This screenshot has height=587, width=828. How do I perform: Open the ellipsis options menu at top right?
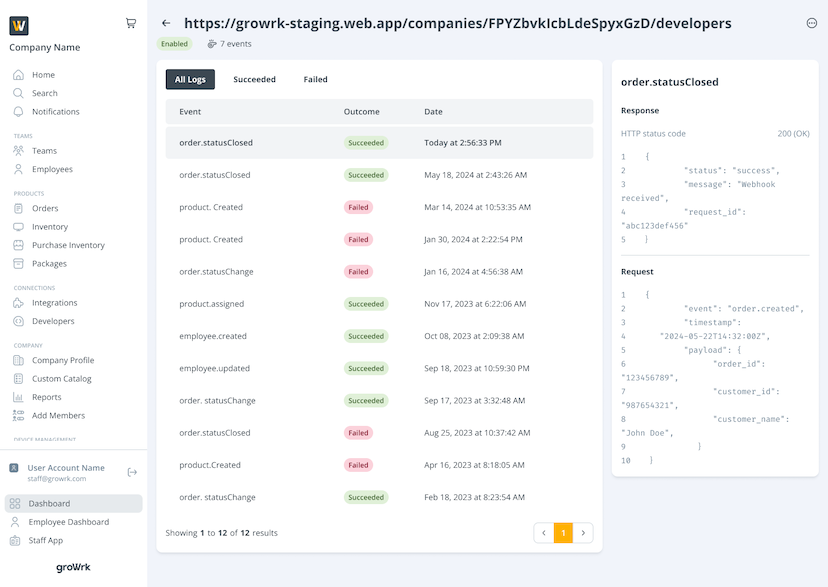pyautogui.click(x=810, y=21)
